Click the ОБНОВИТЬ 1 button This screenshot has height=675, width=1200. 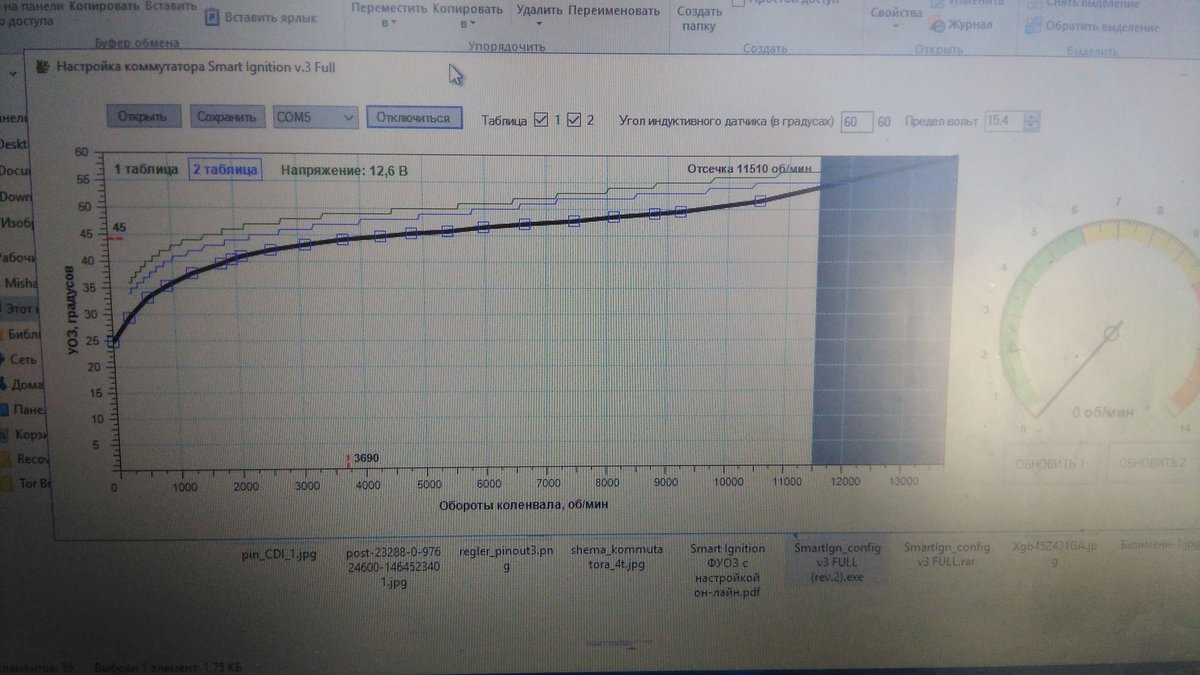pyautogui.click(x=1051, y=464)
